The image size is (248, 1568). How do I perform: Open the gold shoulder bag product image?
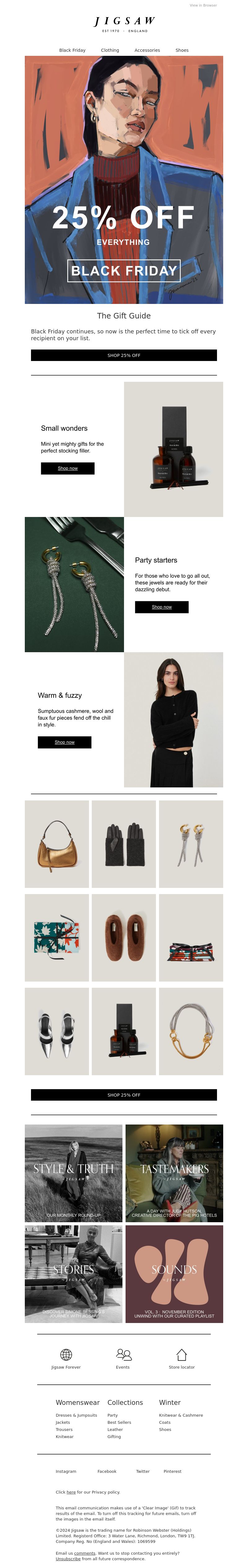coord(57,844)
